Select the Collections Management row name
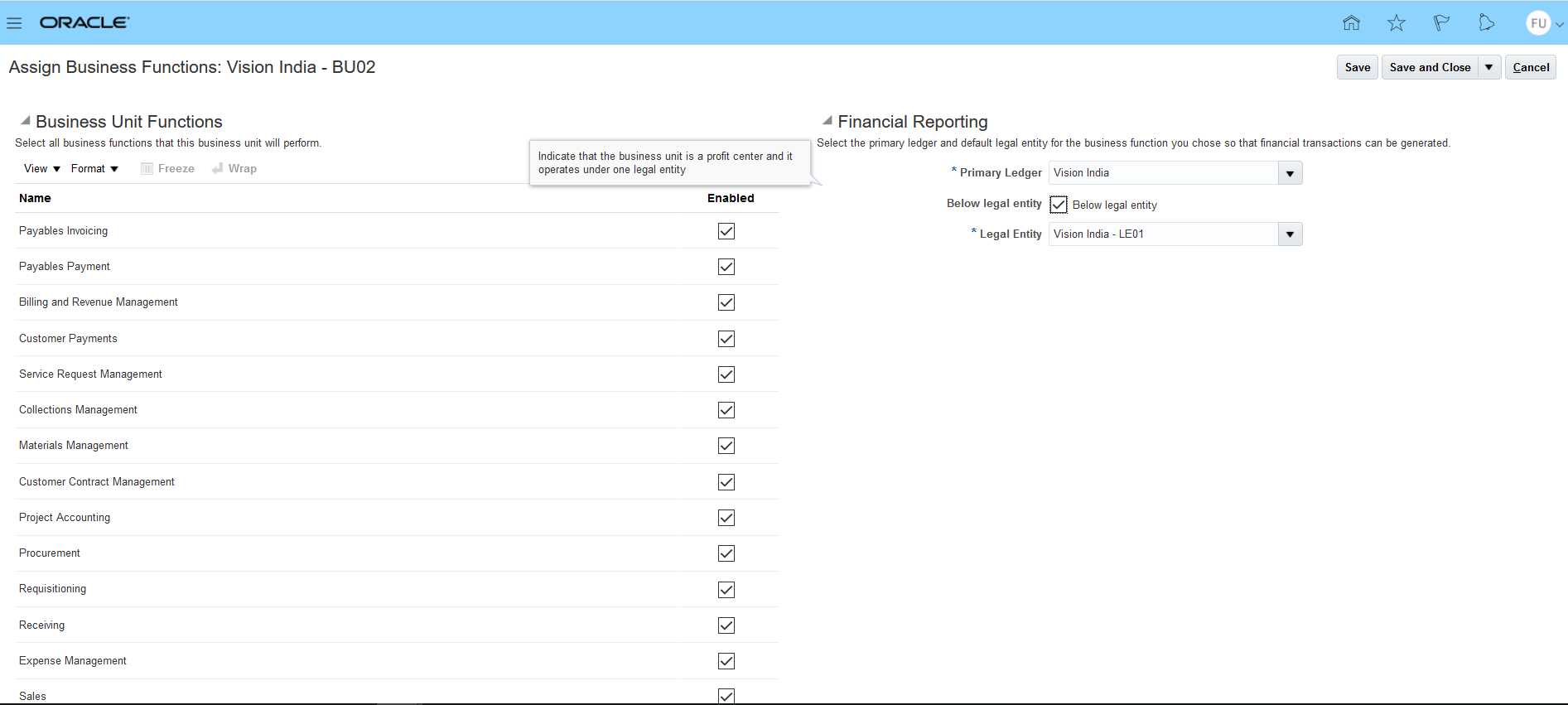Screen dimensions: 1568x705 point(78,410)
